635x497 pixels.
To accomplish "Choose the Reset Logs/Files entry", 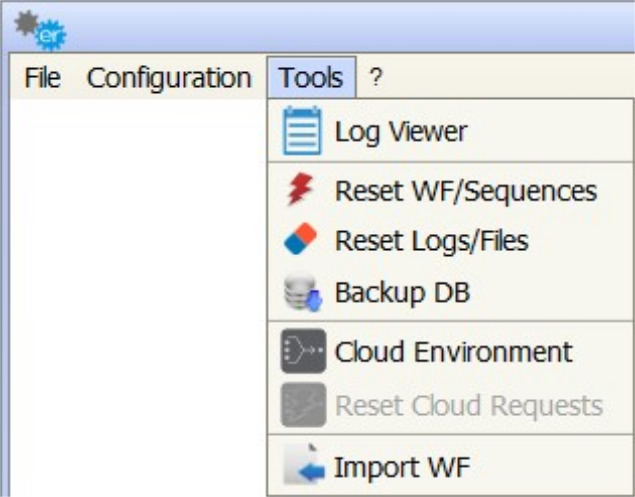I will (431, 240).
